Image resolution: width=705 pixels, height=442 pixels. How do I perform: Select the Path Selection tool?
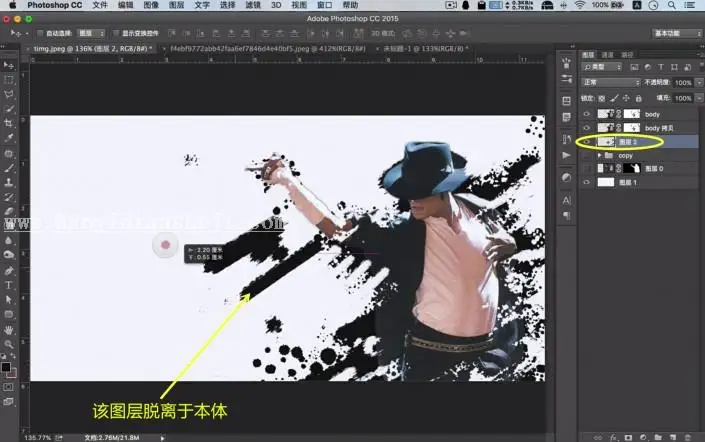click(x=9, y=300)
